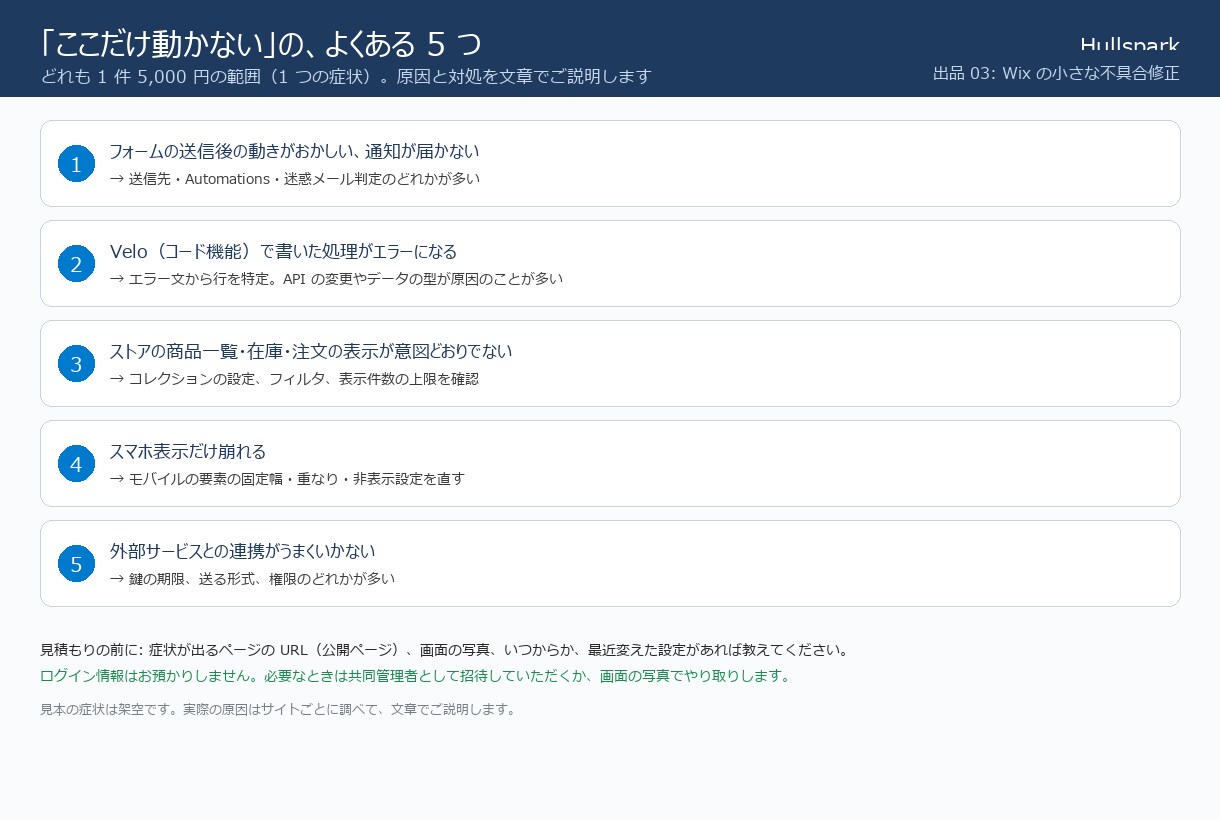1220x820 pixels.
Task: Click the title 外部サービスとの連携がうまくいかない
Action: pyautogui.click(x=242, y=551)
